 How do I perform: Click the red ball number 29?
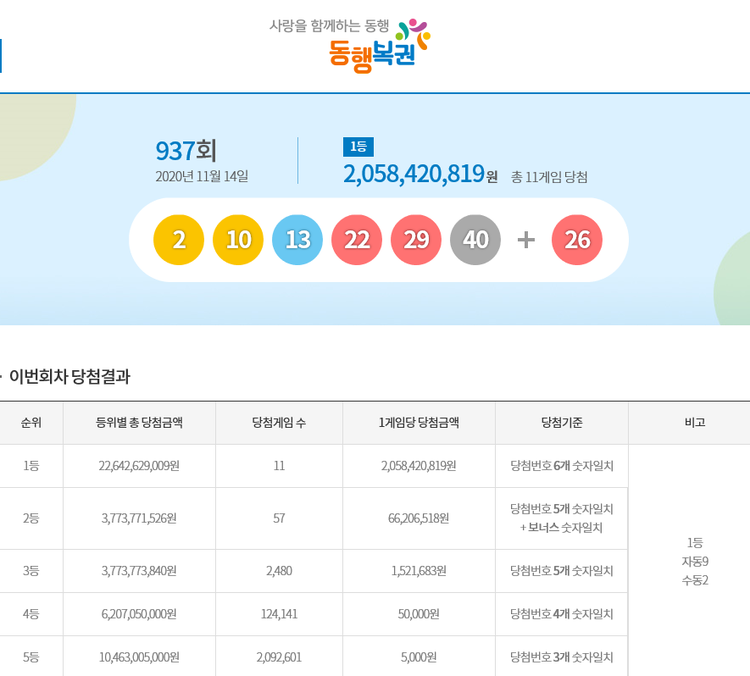pos(416,240)
